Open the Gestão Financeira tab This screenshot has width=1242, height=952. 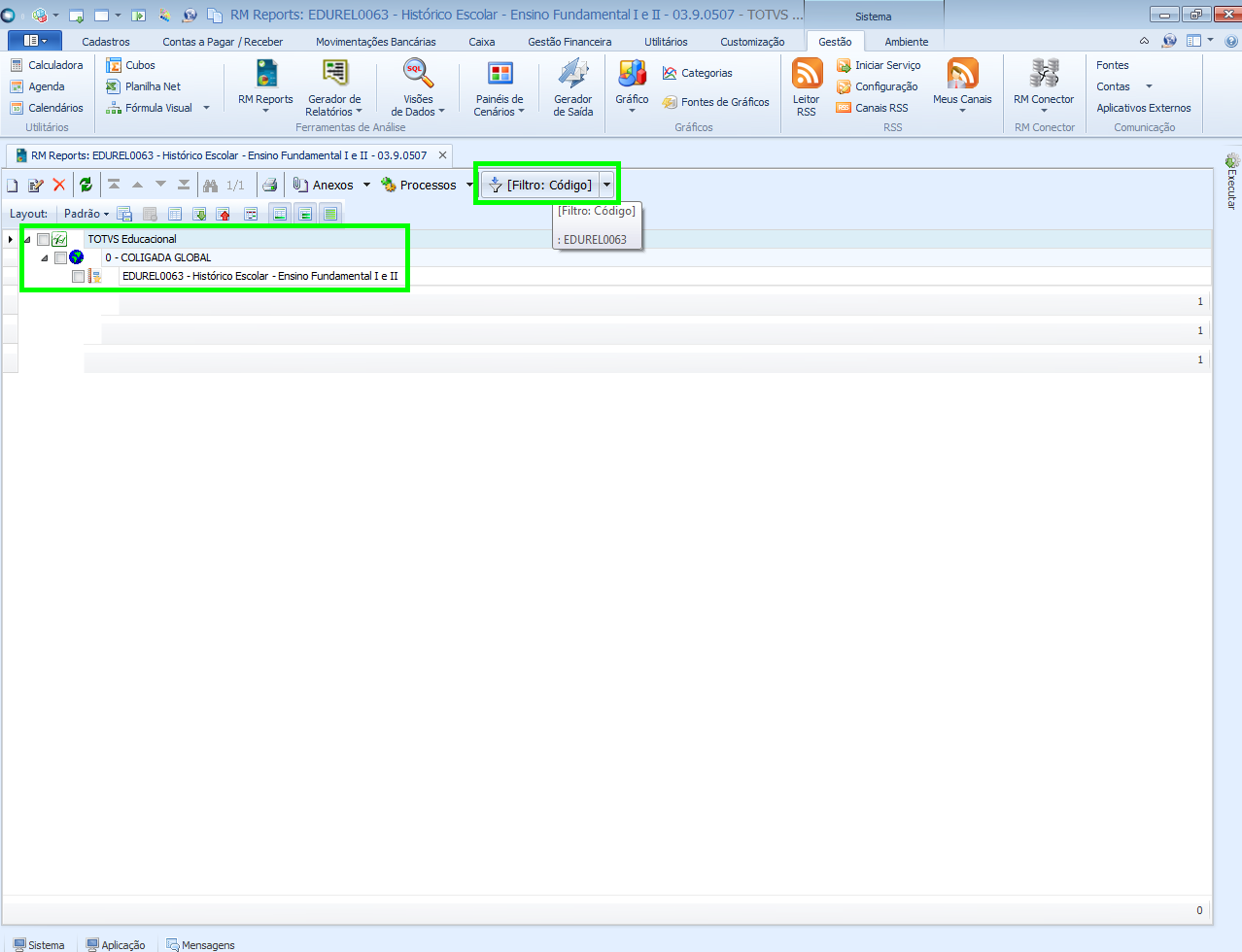click(569, 42)
